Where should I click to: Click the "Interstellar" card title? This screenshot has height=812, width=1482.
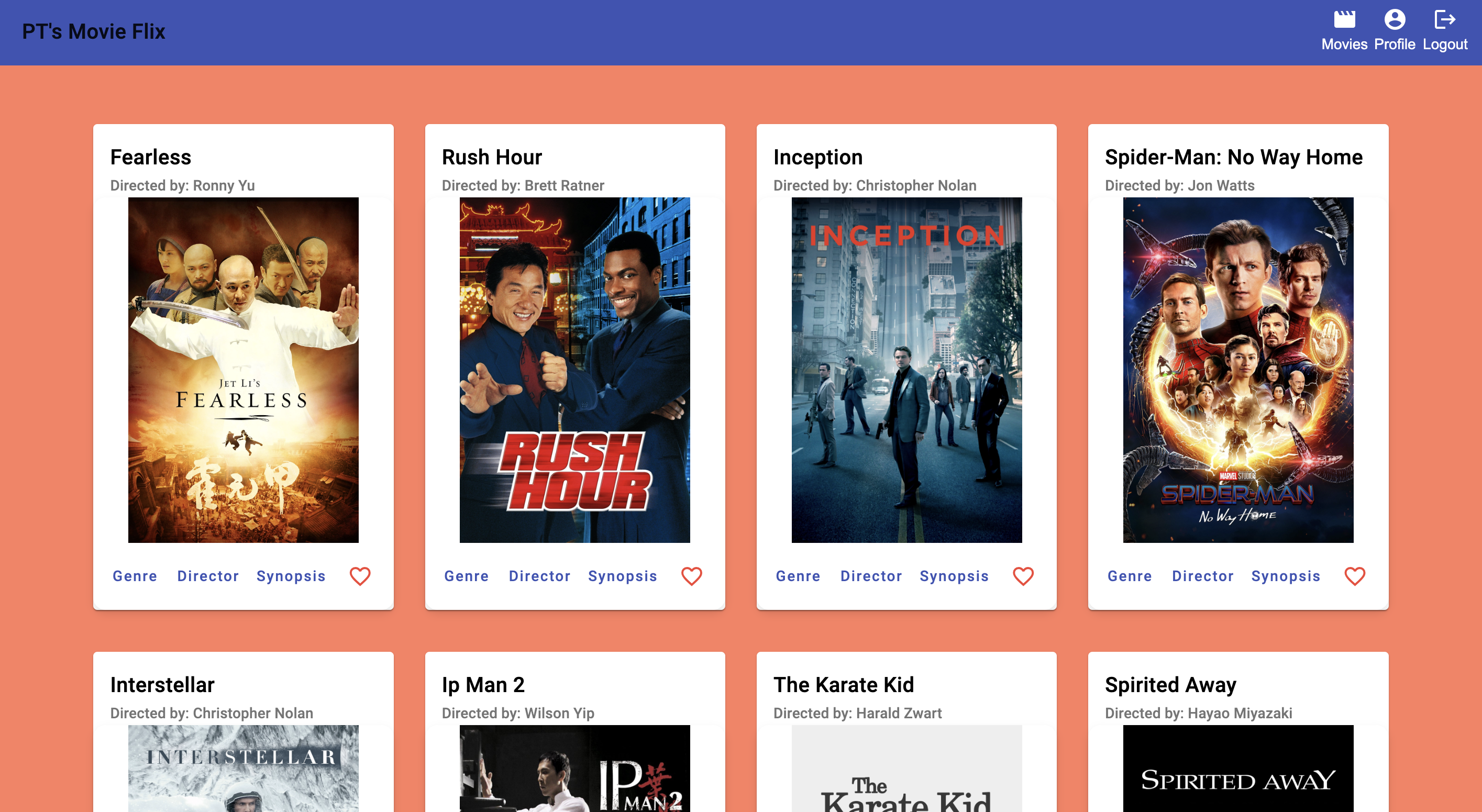162,684
